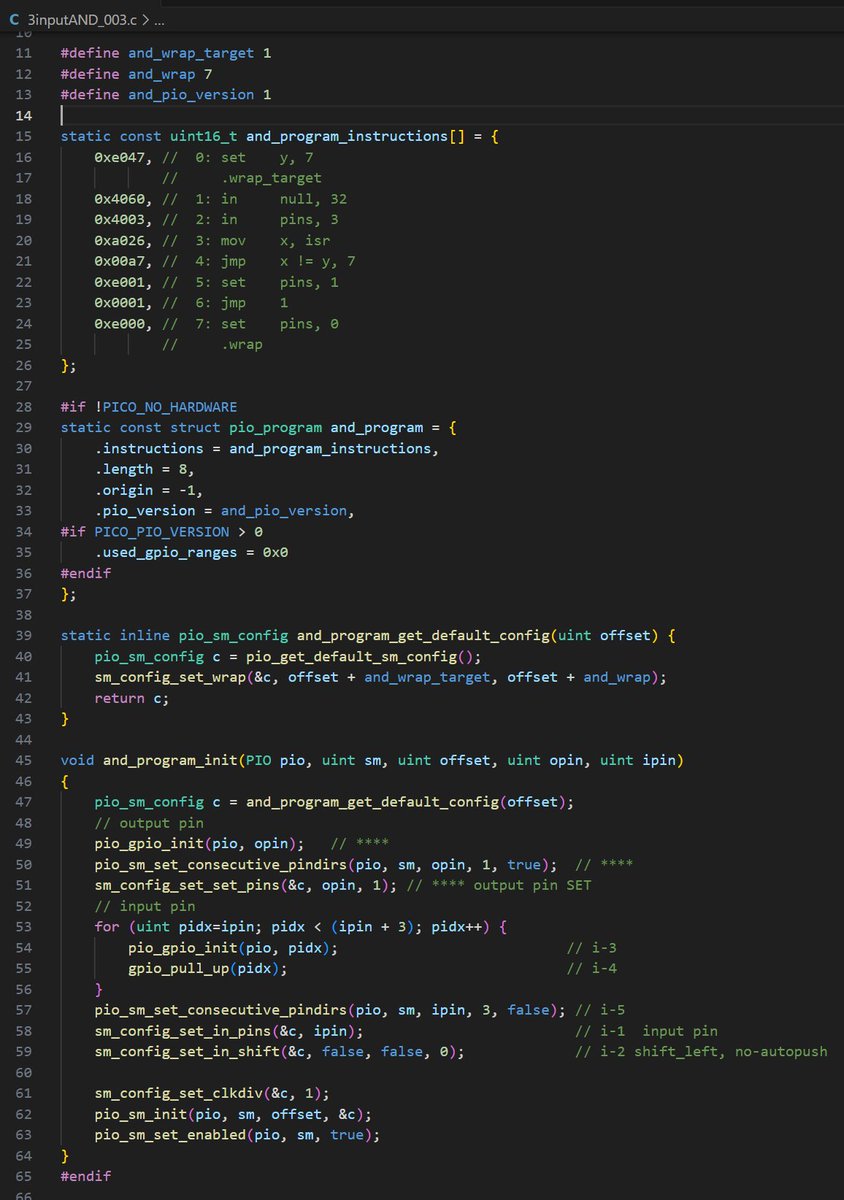The height and width of the screenshot is (1200, 844).
Task: Click the hex value '0x4003'
Action: 119,219
